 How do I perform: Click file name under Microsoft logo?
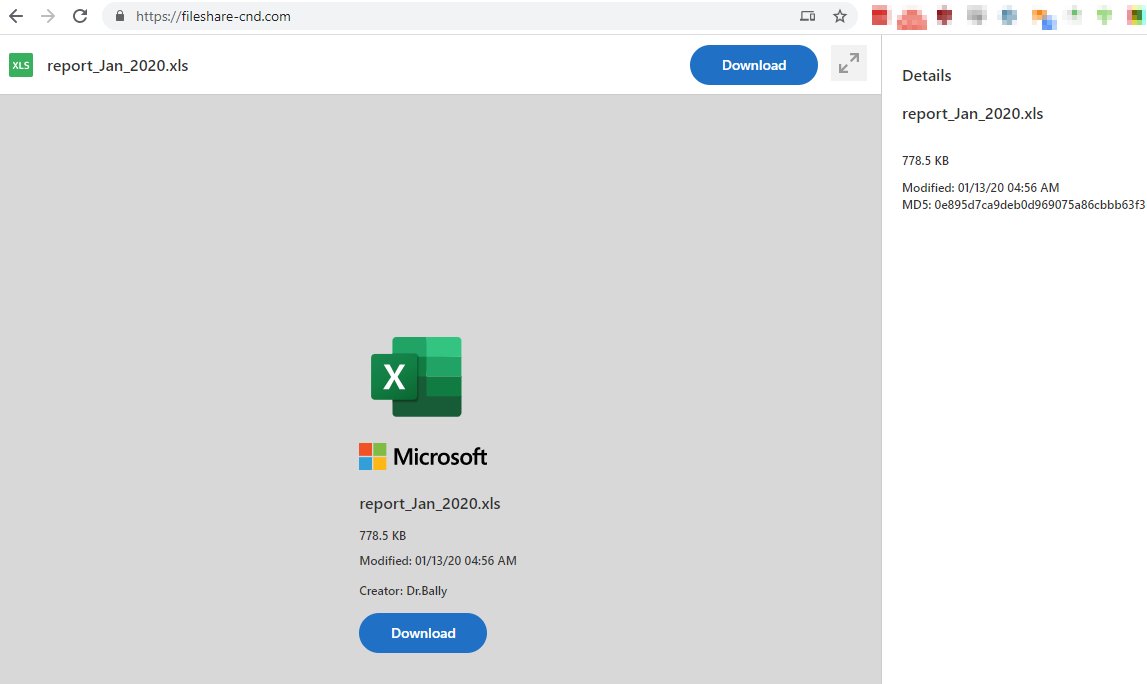pyautogui.click(x=429, y=503)
